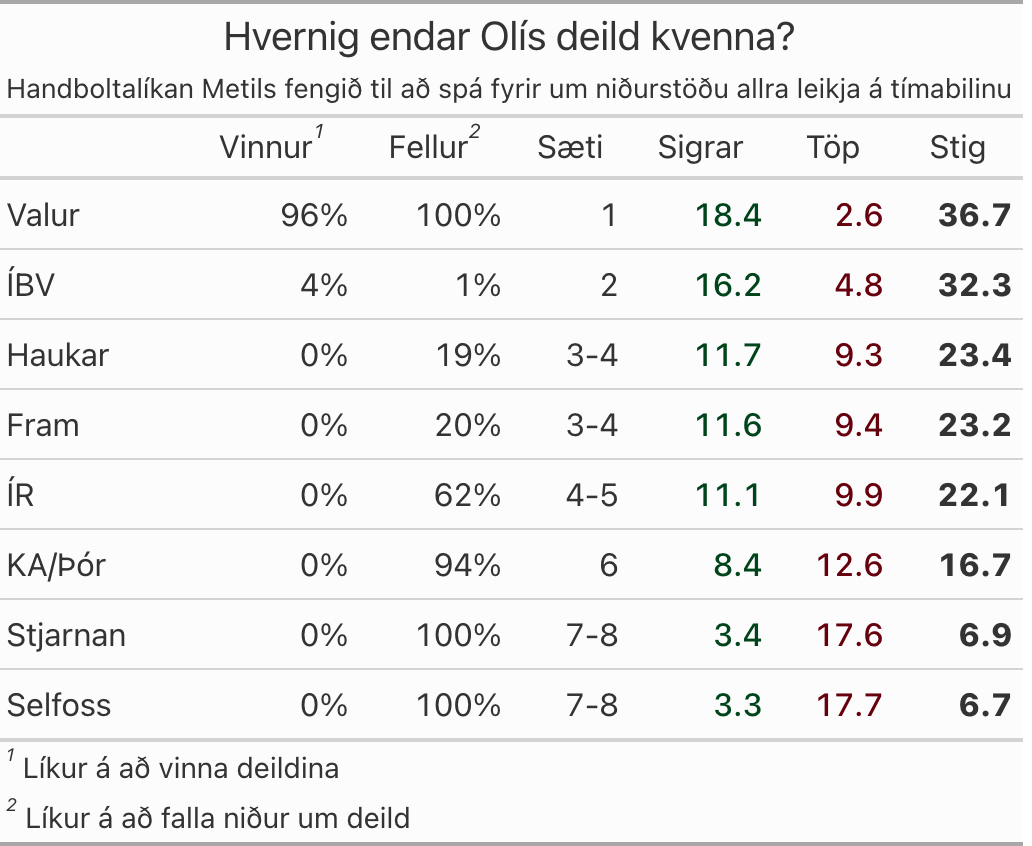1032x846 pixels.
Task: Select the Valur team row name
Action: (43, 215)
